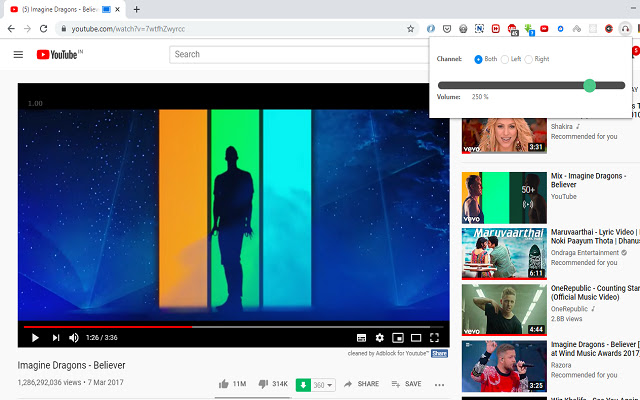The width and height of the screenshot is (640, 400).
Task: Open Mix - Imagine Dragons playlist thumbnail
Action: pyautogui.click(x=504, y=198)
